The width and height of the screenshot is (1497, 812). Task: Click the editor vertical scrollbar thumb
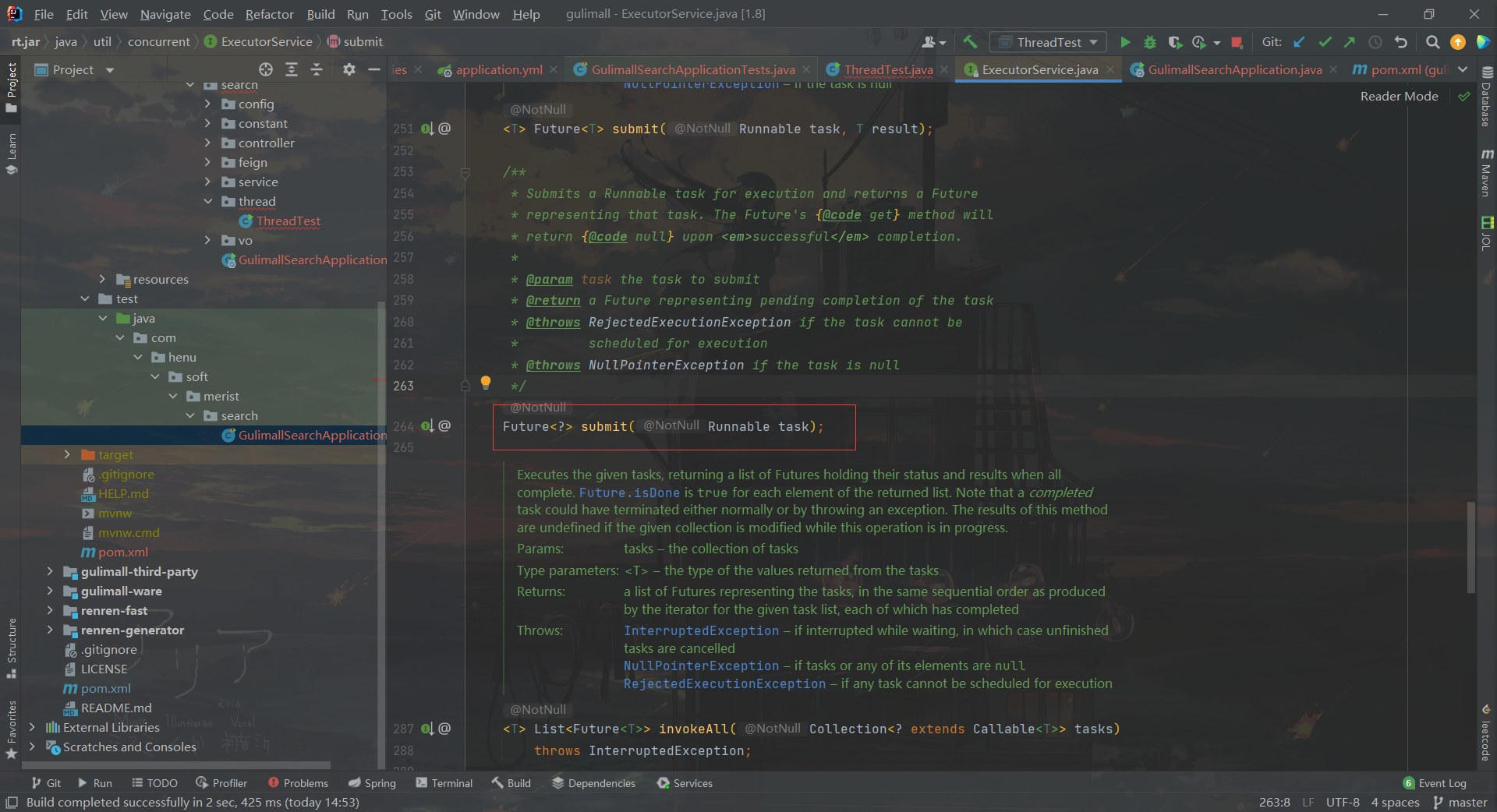click(x=1471, y=547)
